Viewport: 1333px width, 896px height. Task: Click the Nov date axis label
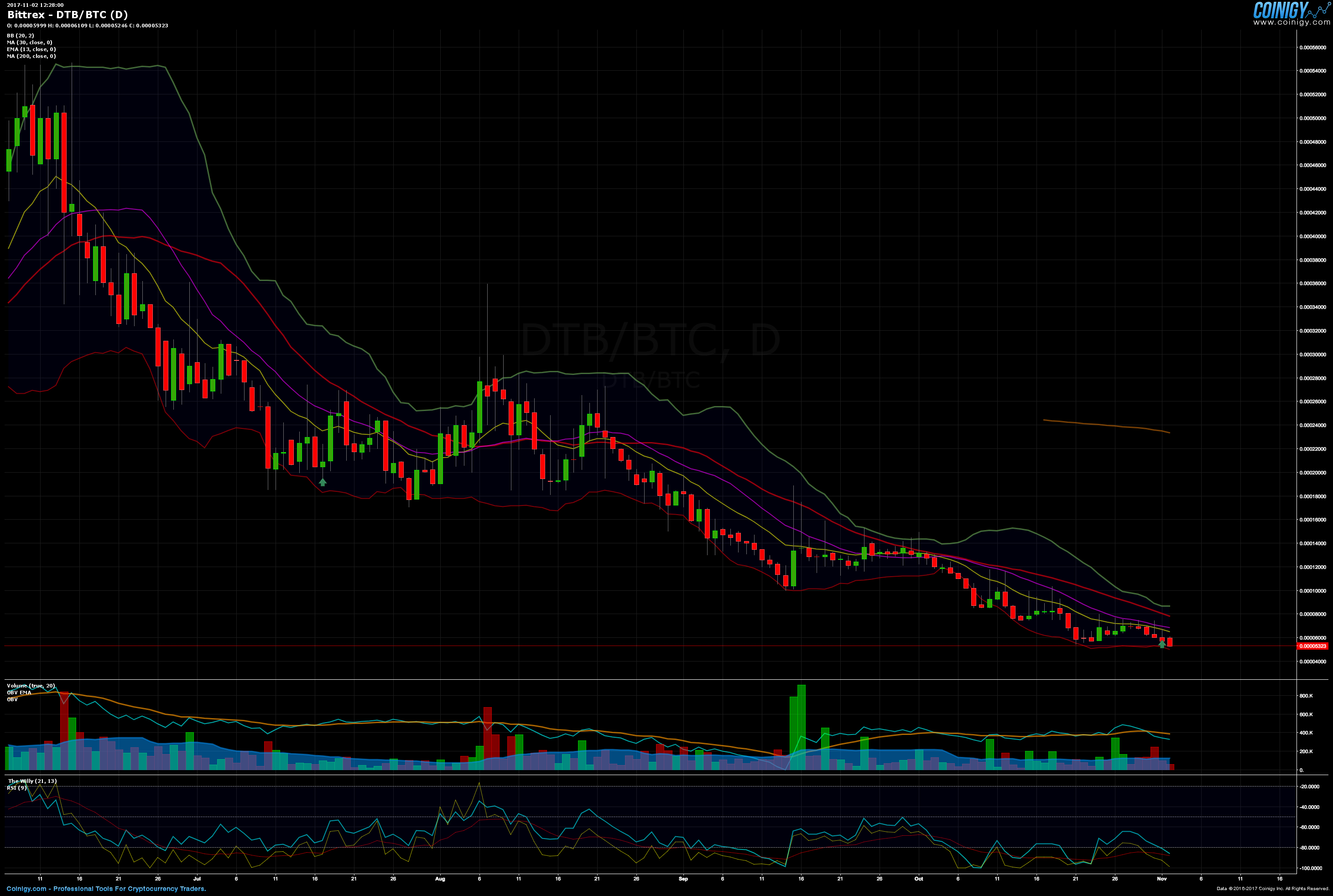point(1161,879)
